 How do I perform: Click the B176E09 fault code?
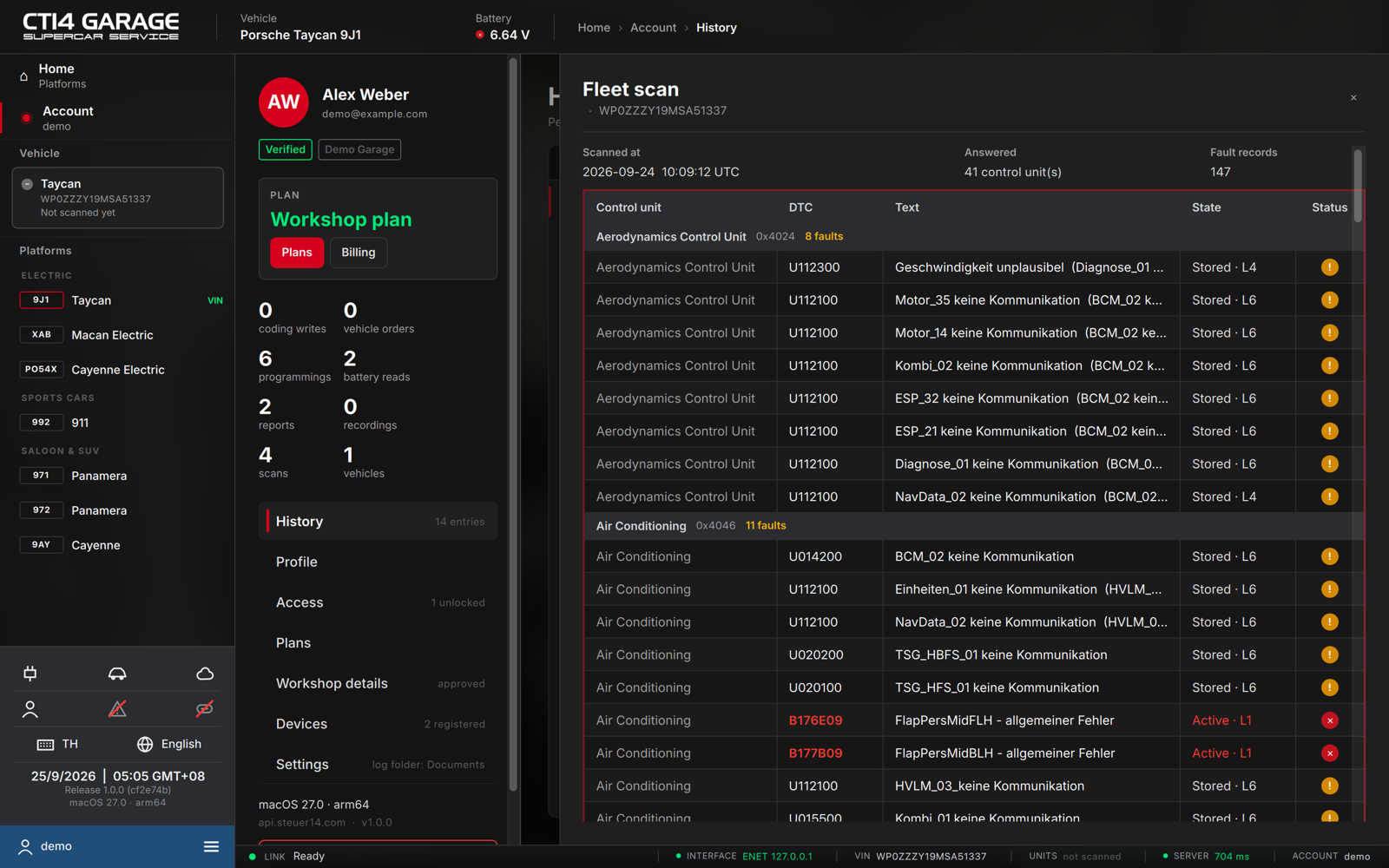click(x=815, y=720)
